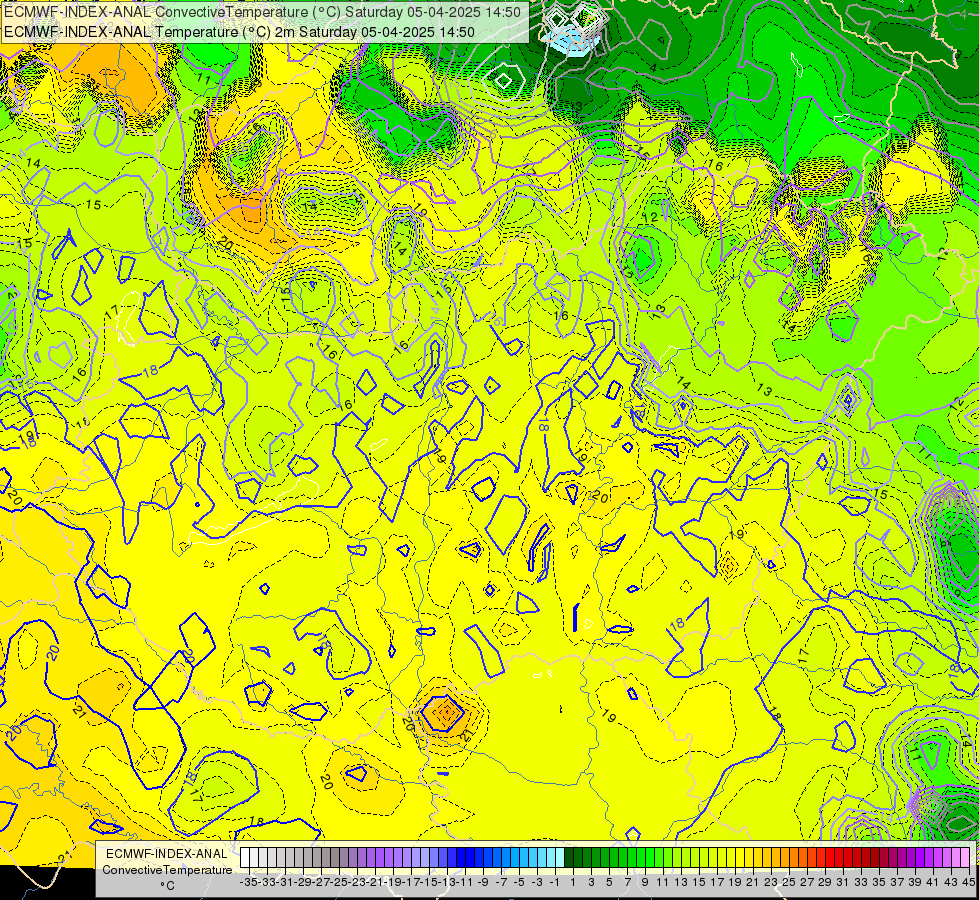Click the '-1' legend scale value

(x=554, y=882)
